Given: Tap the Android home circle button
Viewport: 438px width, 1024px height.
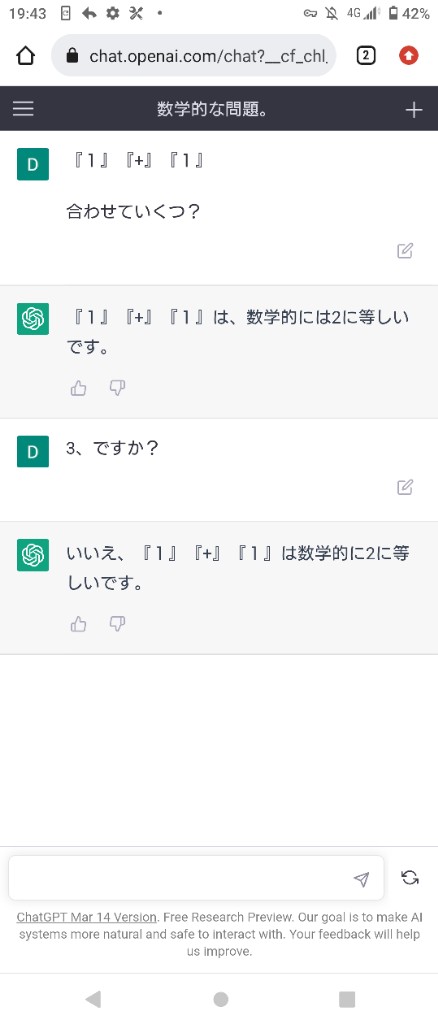Looking at the screenshot, I should [221, 999].
